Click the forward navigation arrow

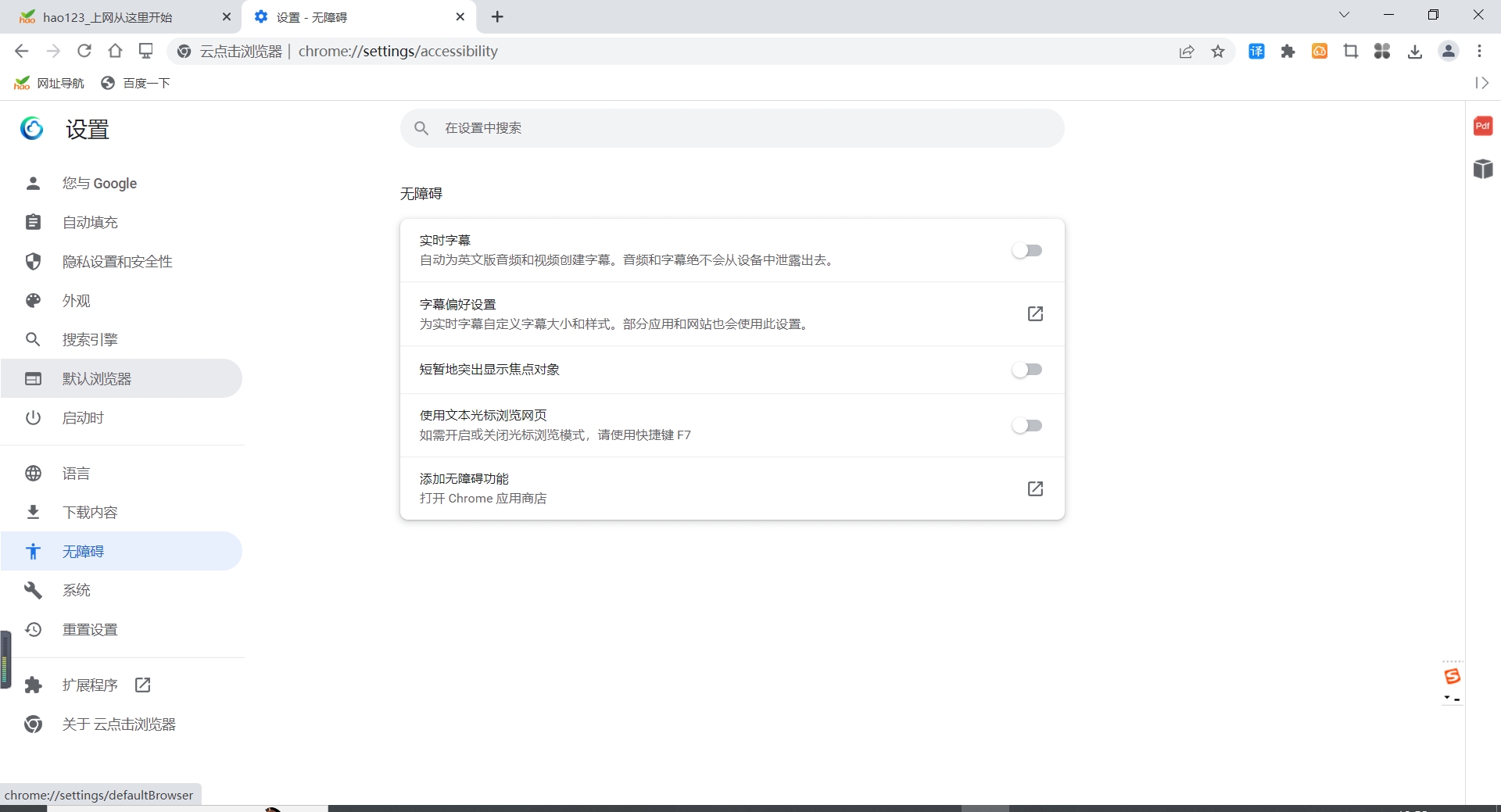tap(53, 51)
